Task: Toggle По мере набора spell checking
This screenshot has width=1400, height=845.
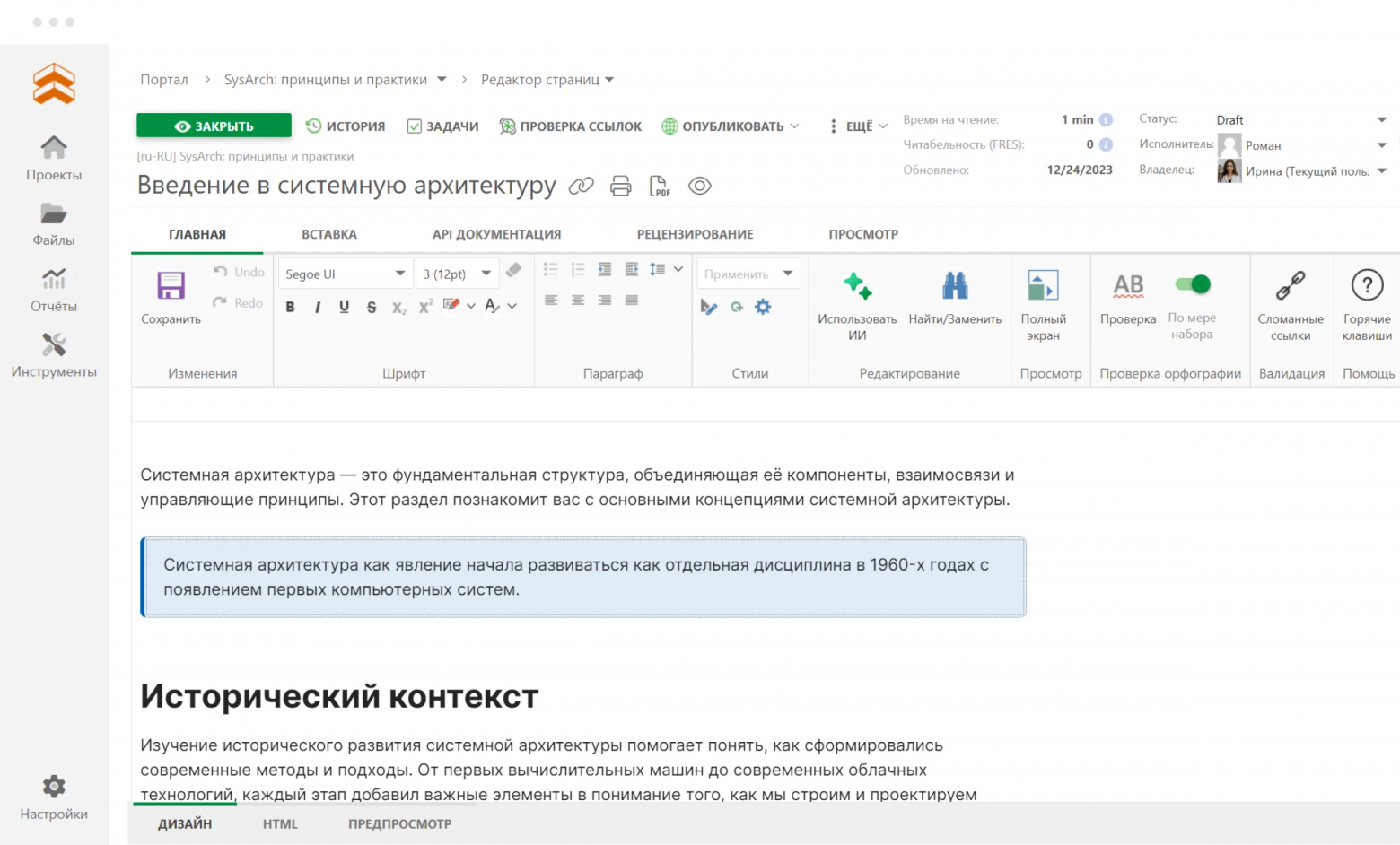Action: [x=1193, y=284]
